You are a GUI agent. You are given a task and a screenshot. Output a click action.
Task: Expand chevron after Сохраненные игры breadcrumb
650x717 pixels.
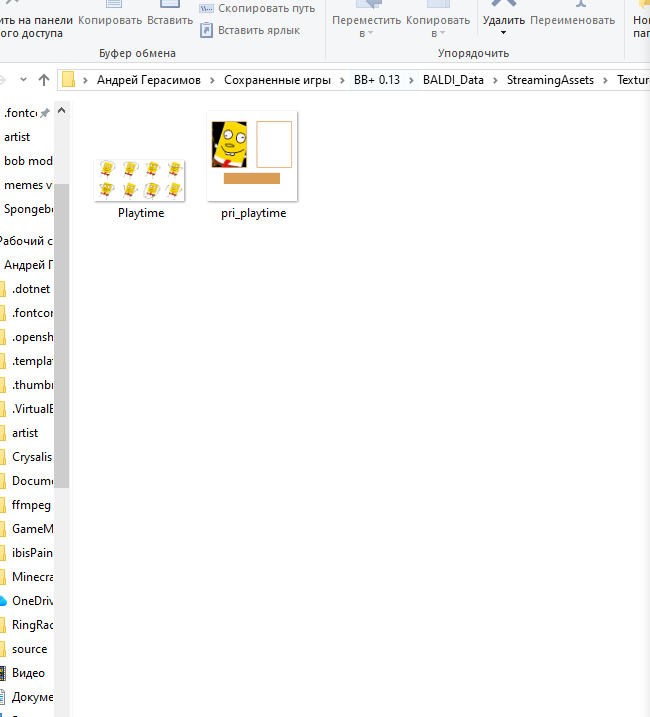pyautogui.click(x=342, y=80)
